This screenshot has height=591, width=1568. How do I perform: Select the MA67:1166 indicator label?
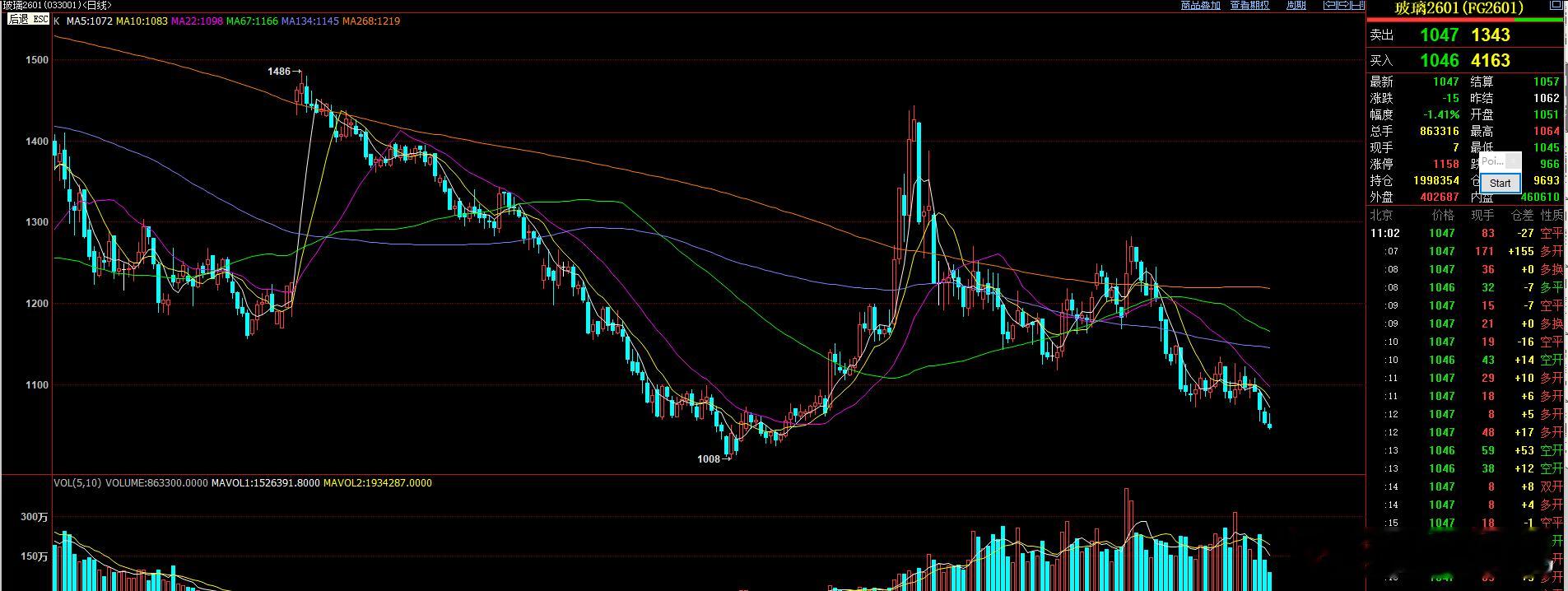[x=252, y=21]
